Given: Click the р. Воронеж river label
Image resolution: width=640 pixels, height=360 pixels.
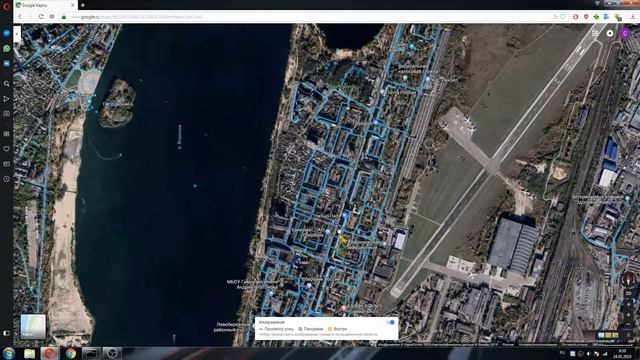Looking at the screenshot, I should pos(180,137).
